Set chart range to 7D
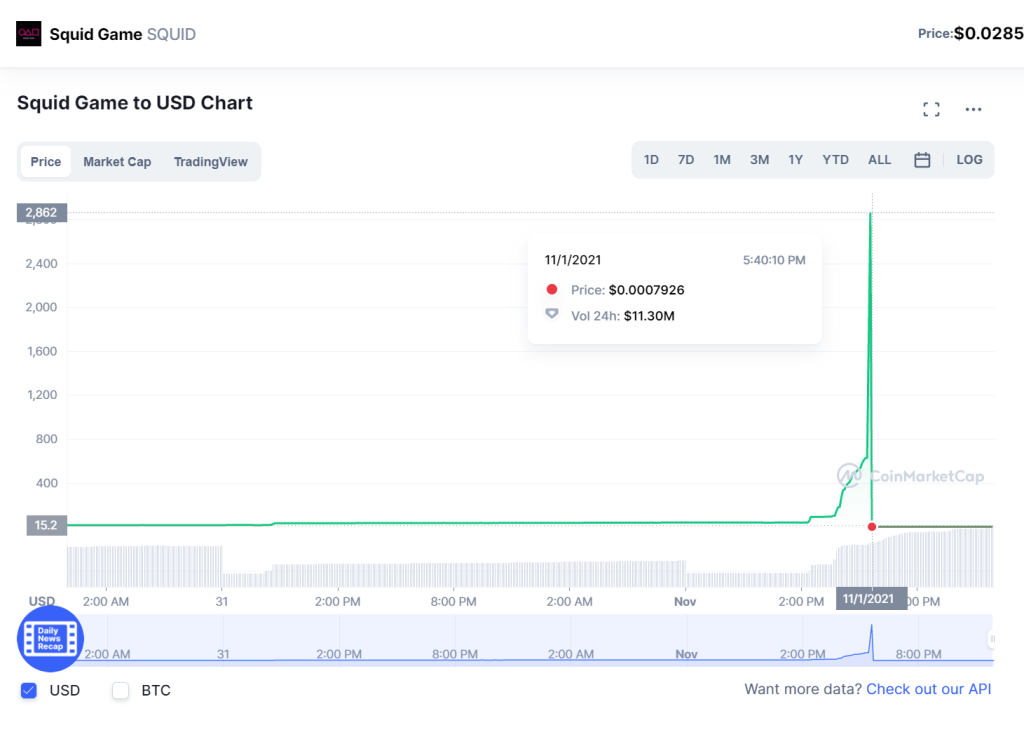This screenshot has width=1024, height=732. [686, 160]
